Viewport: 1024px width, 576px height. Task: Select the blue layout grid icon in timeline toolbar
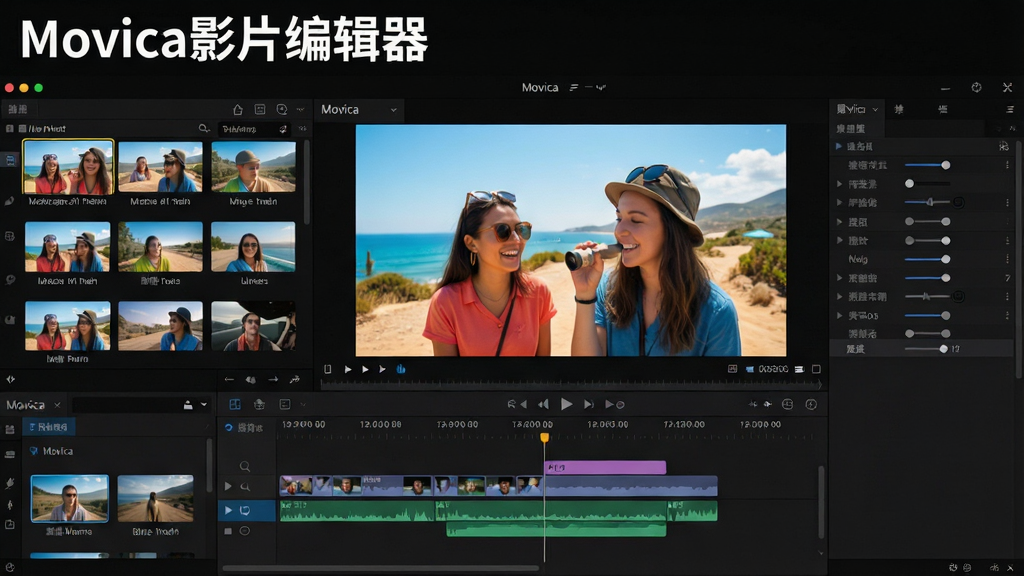point(235,404)
